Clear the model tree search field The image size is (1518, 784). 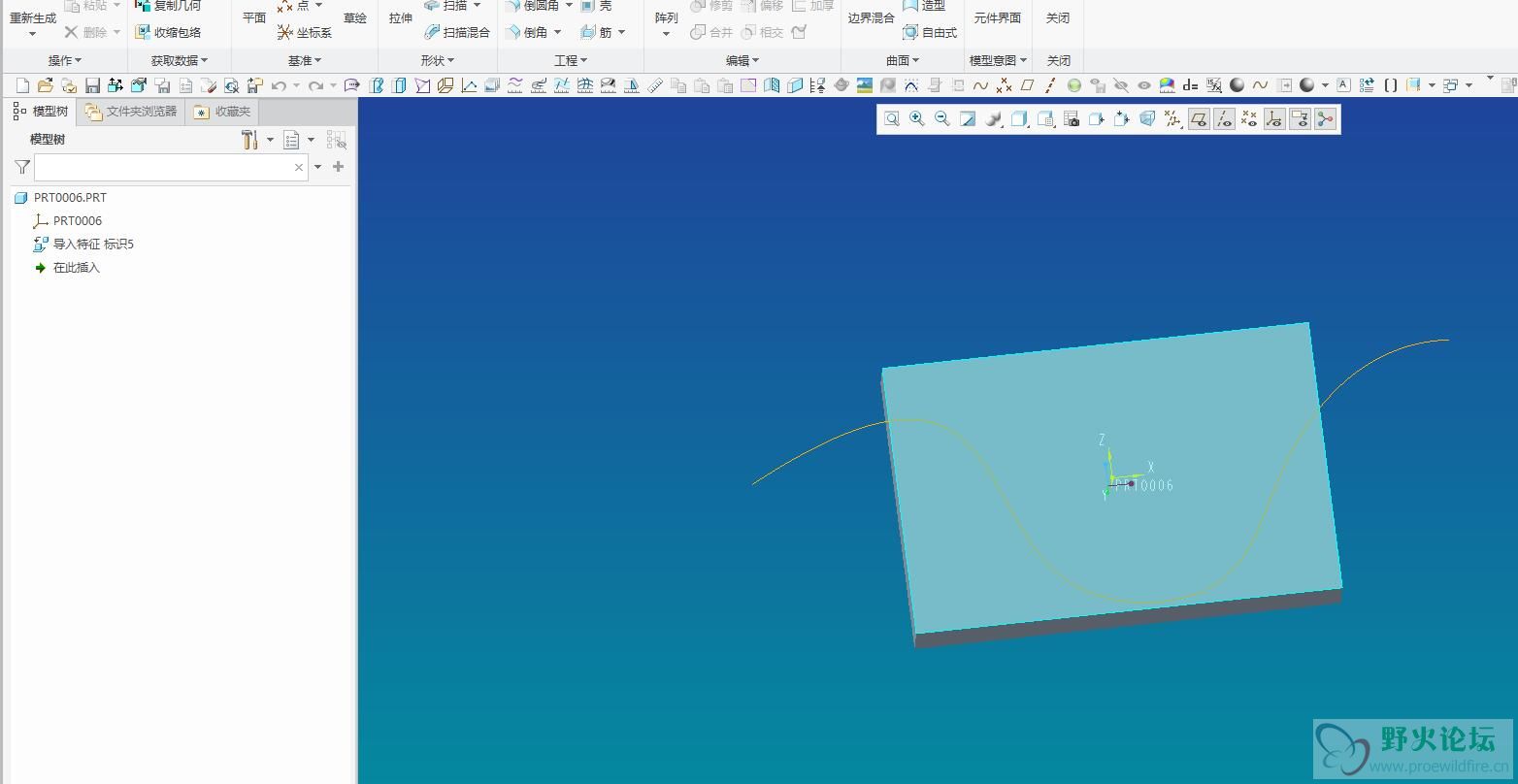coord(299,167)
